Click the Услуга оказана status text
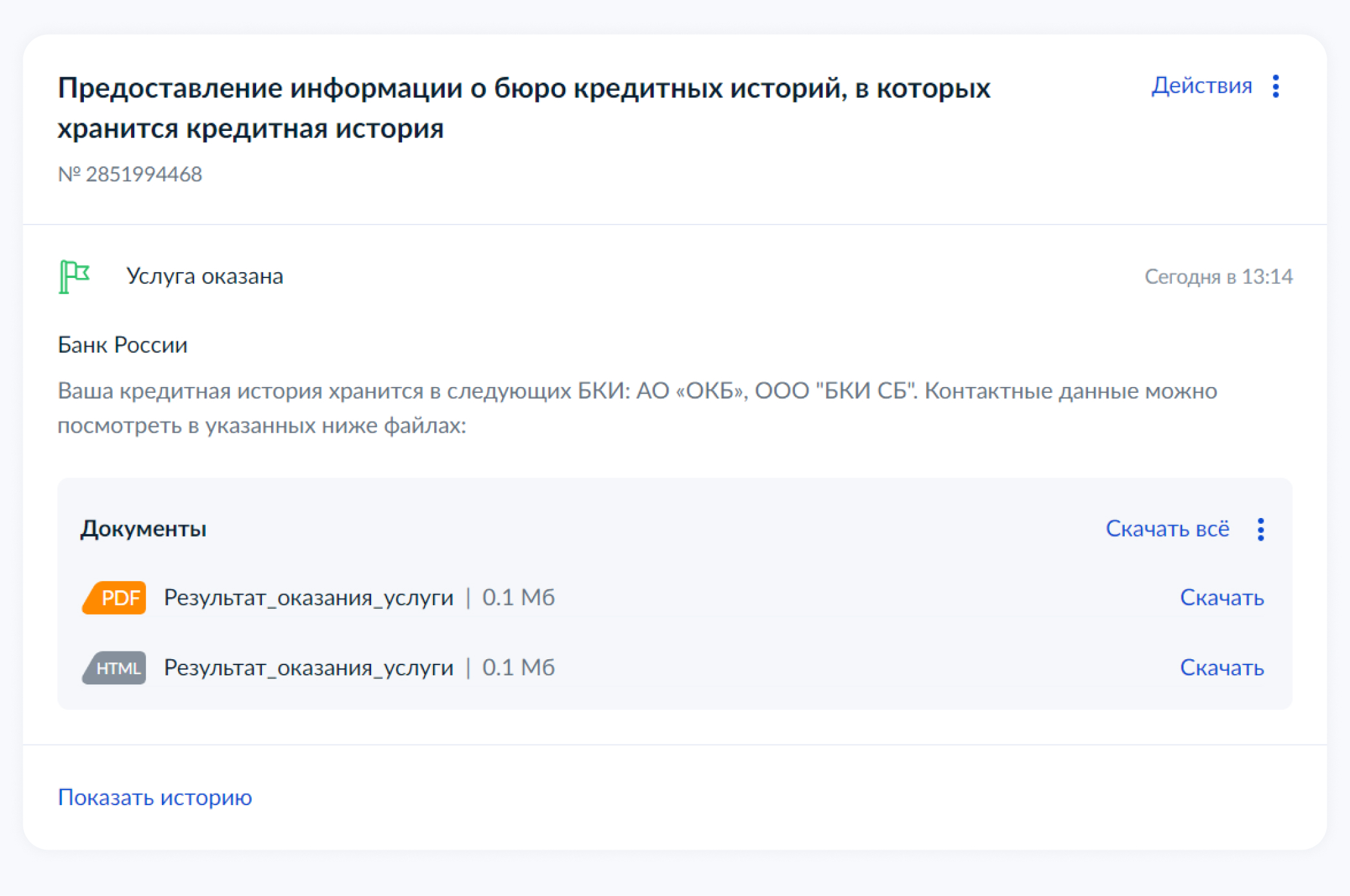Screen dimensions: 1350x896 [205, 277]
